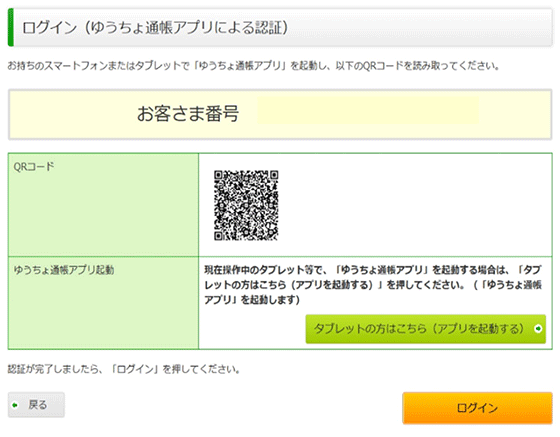Click the arrow icon on the green tablet button
This screenshot has width=560, height=437.
point(538,328)
